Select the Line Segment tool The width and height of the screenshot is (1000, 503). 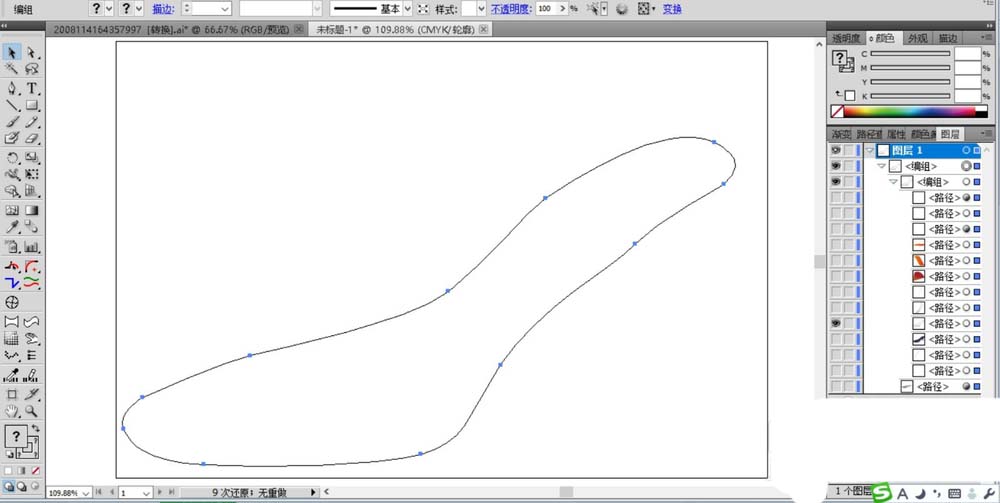[12, 105]
